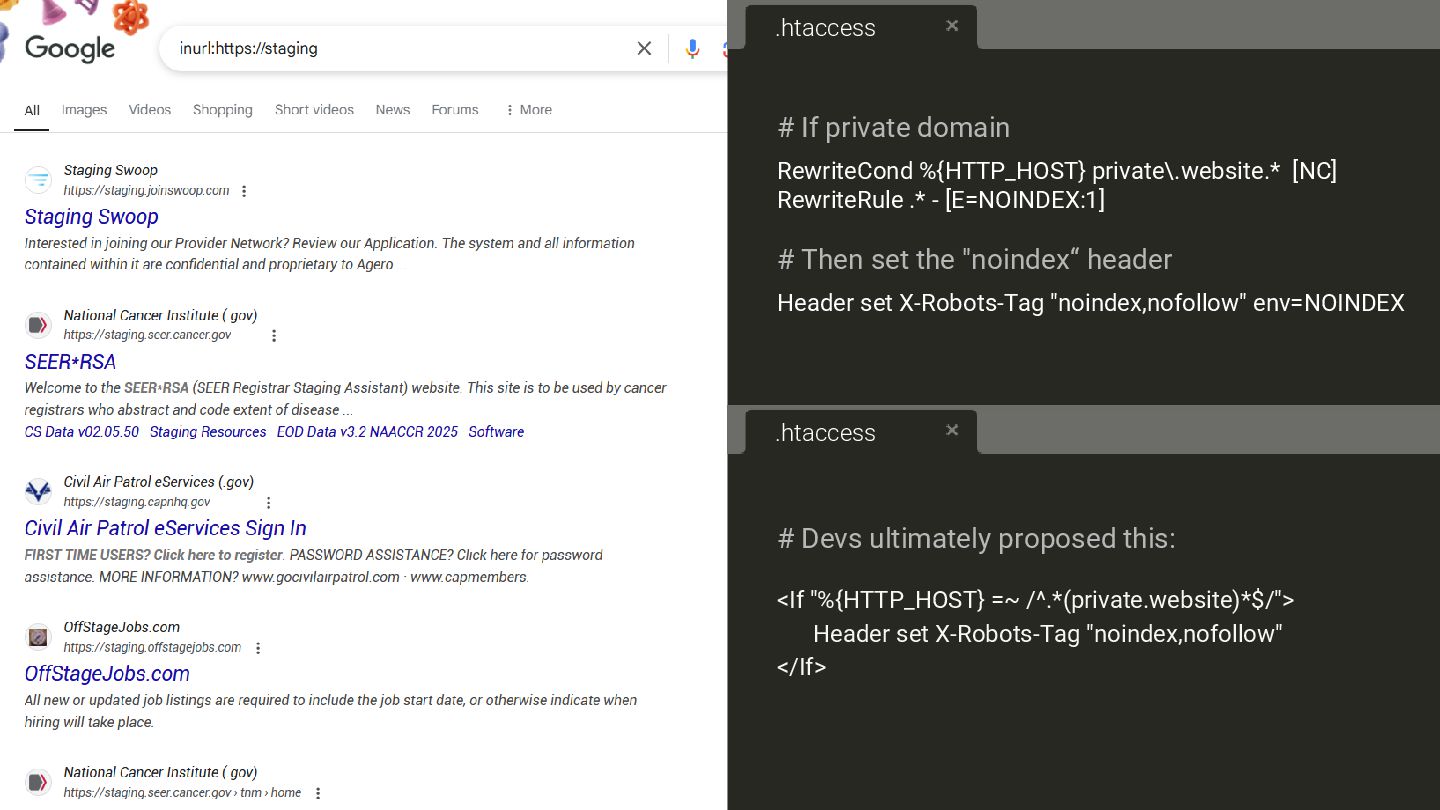Image resolution: width=1440 pixels, height=810 pixels.
Task: Open the Short videos tab
Action: [x=314, y=110]
